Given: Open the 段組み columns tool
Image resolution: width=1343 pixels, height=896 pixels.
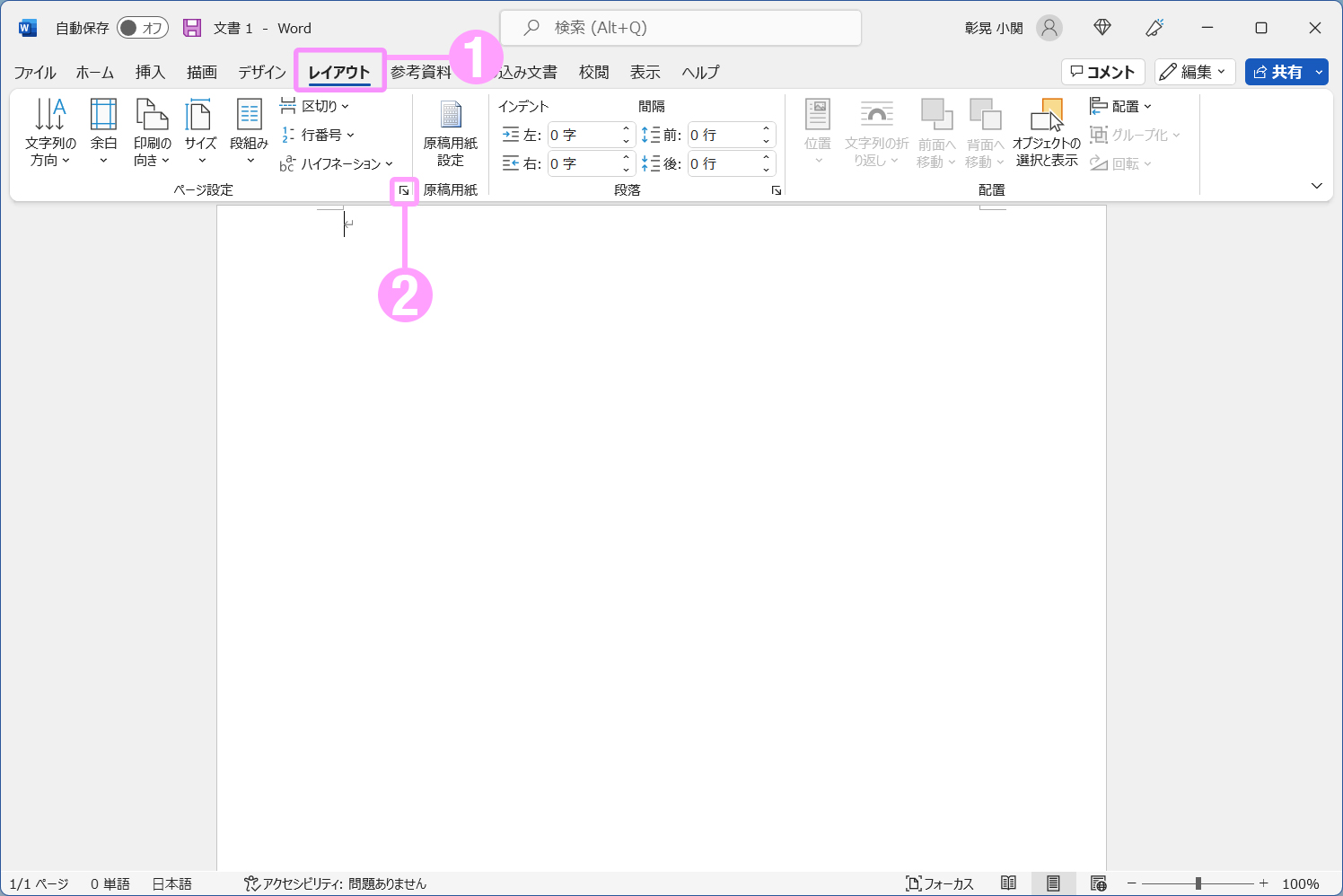Looking at the screenshot, I should (249, 132).
